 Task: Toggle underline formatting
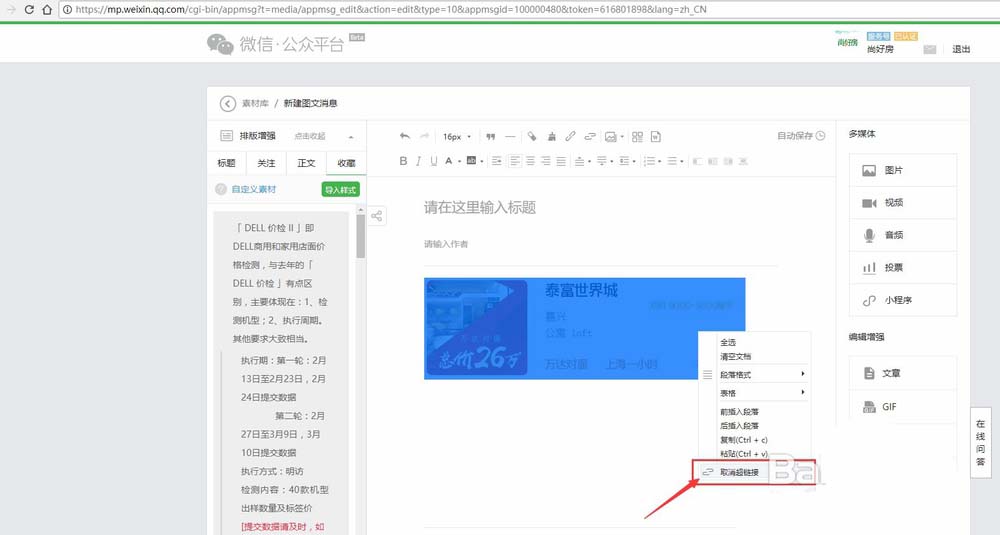coord(434,161)
